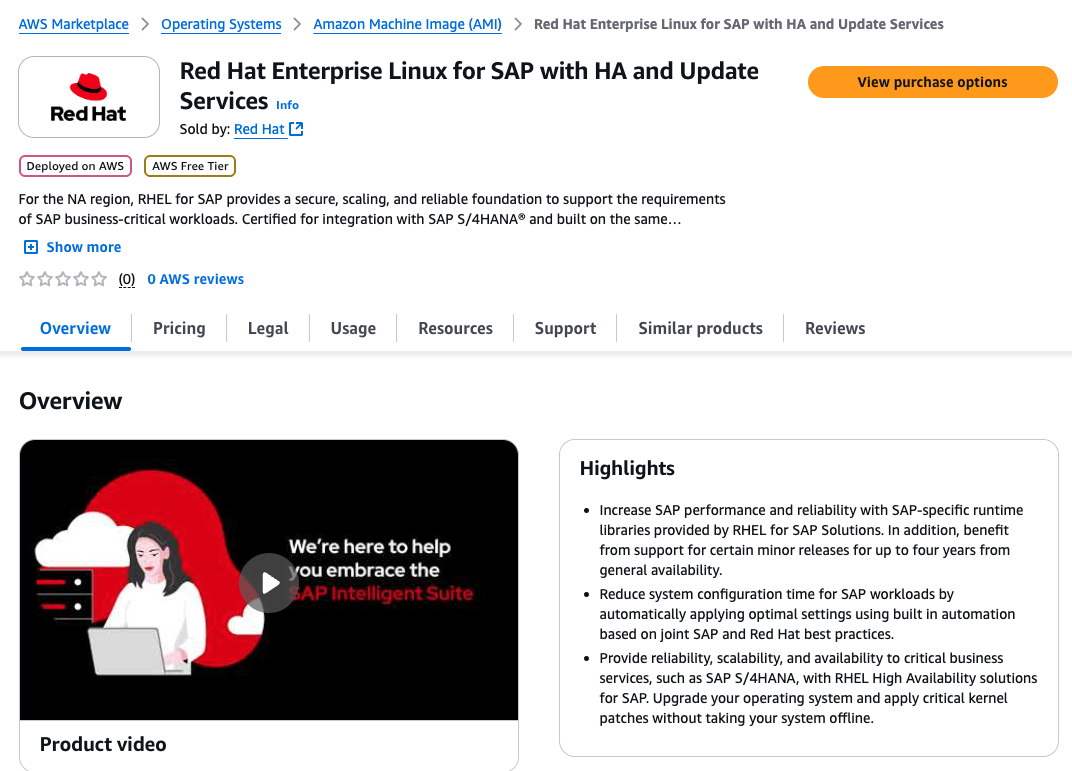Click the 'Increase SAP performance' highlight bullet
1072x771 pixels.
tap(811, 540)
